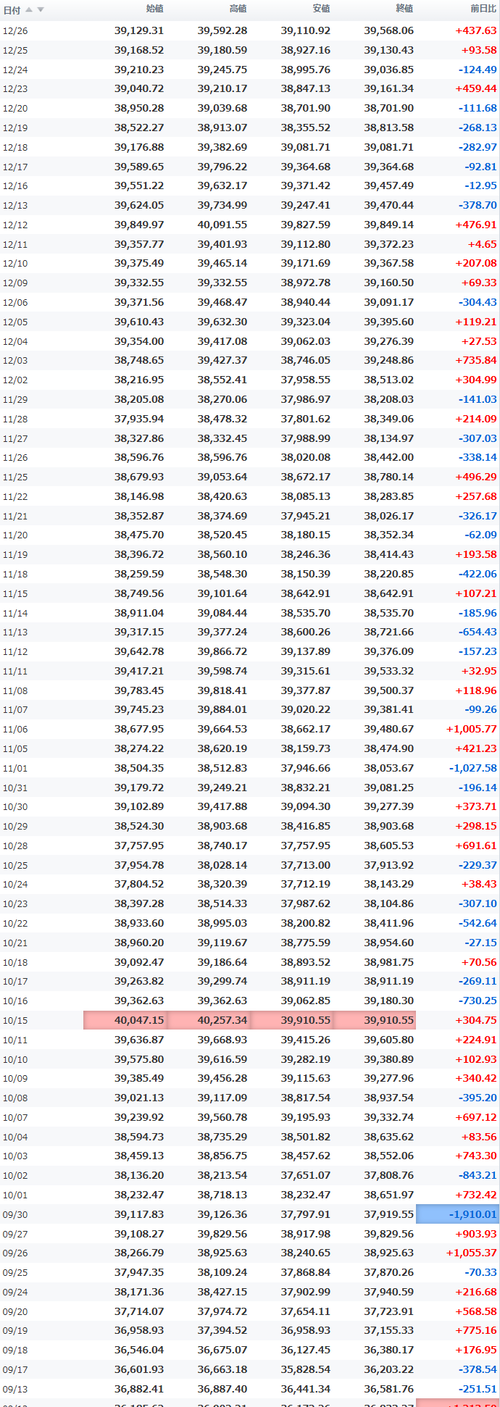Select the 12/19 date cell
The height and width of the screenshot is (1407, 500).
[x=15, y=127]
